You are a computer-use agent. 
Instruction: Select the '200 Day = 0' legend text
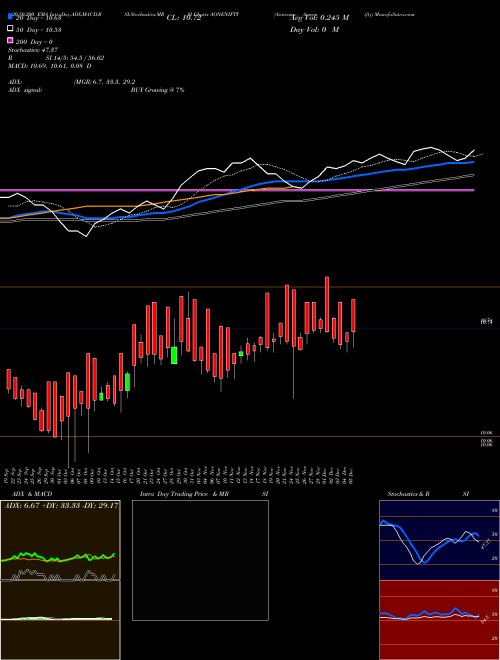tap(35, 42)
